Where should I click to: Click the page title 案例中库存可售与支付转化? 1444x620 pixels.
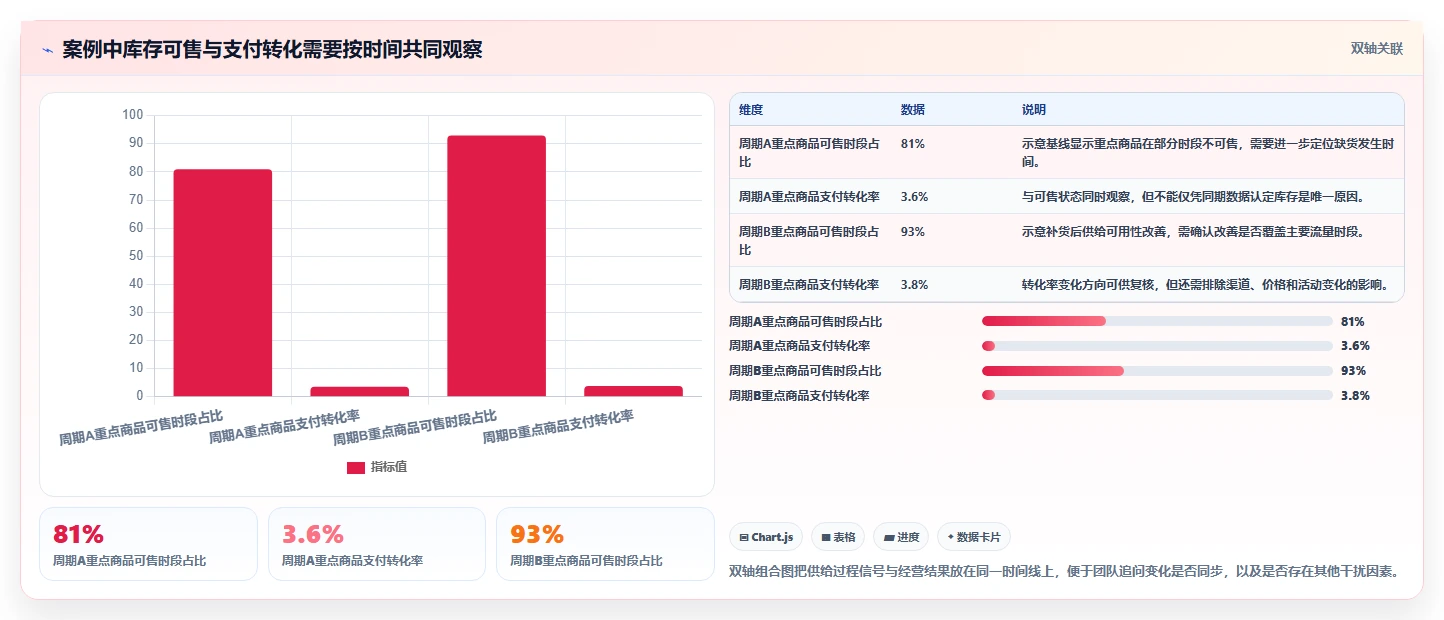272,50
